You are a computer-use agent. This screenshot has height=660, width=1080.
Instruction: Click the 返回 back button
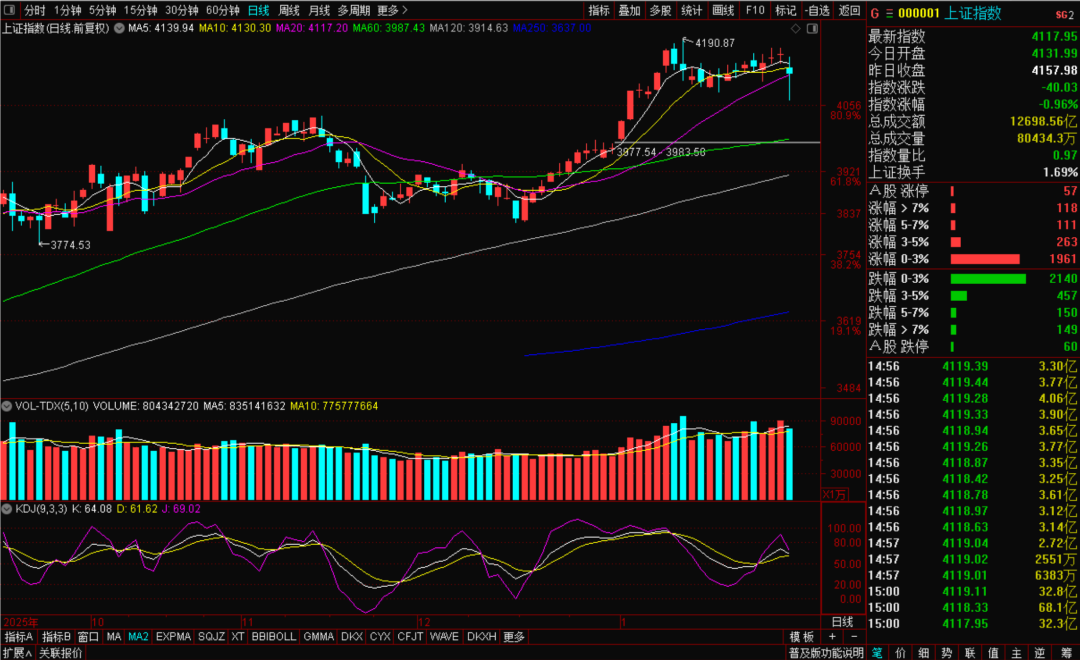pyautogui.click(x=850, y=10)
